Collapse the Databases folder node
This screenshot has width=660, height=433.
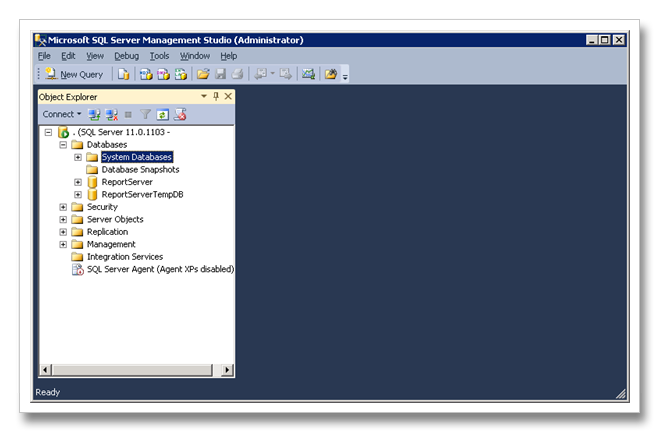[63, 145]
